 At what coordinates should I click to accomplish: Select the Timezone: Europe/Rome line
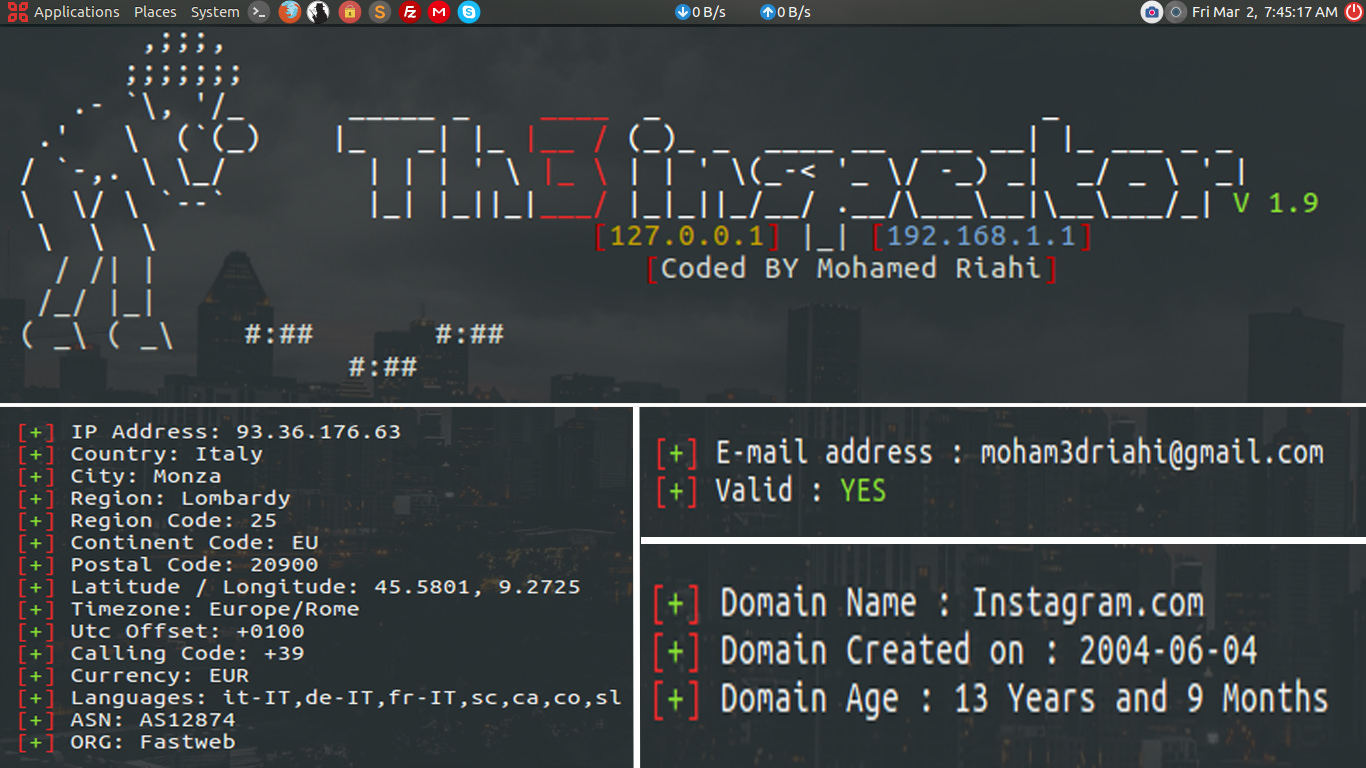coord(188,608)
